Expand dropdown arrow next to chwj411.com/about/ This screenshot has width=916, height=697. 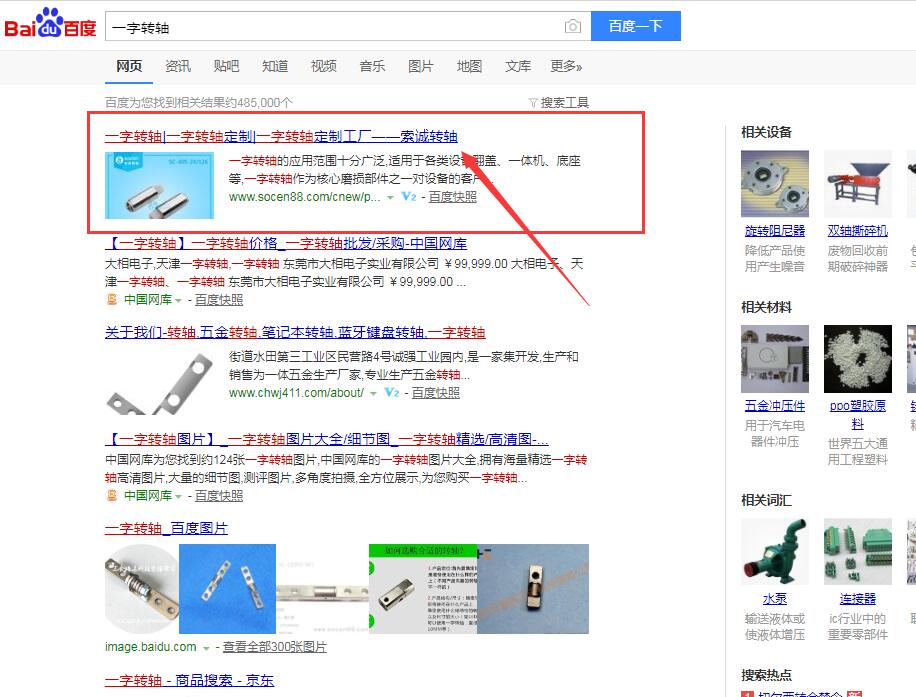(x=374, y=394)
